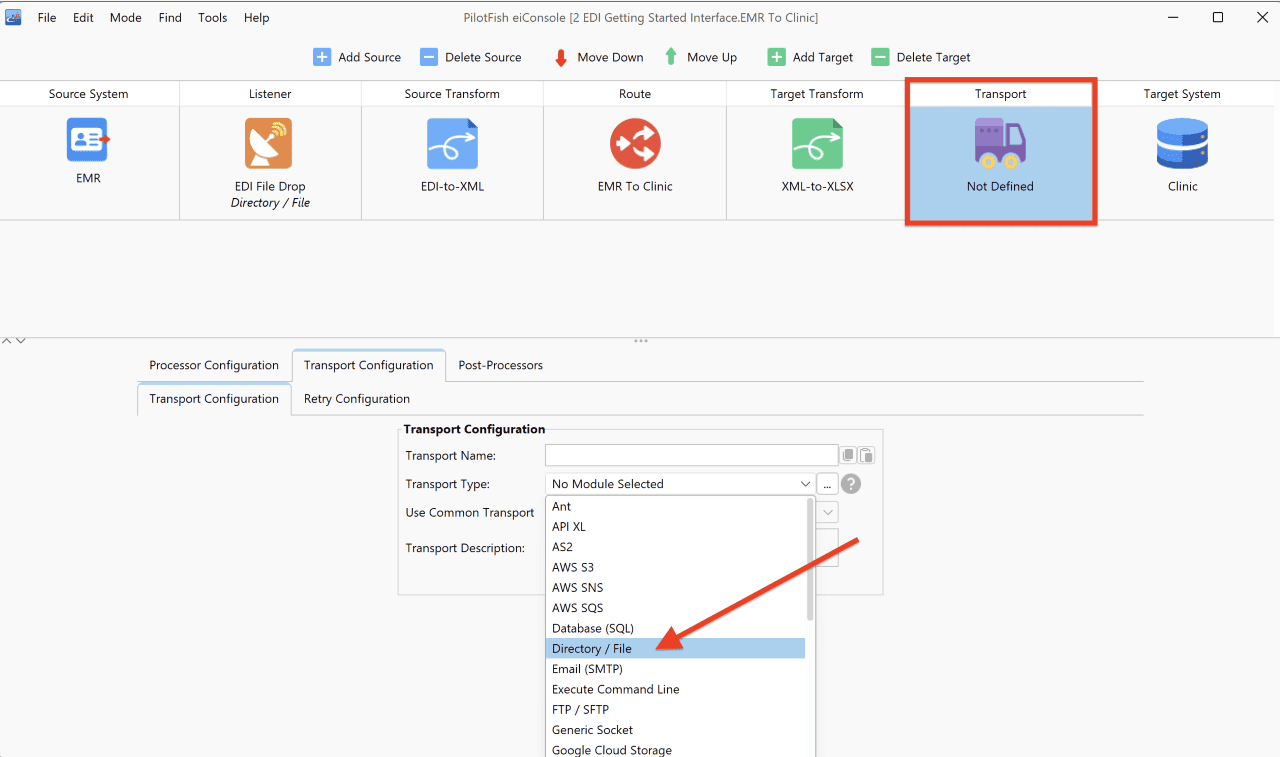Select AWS SNS from the dropdown list
The height and width of the screenshot is (757, 1280).
click(675, 588)
